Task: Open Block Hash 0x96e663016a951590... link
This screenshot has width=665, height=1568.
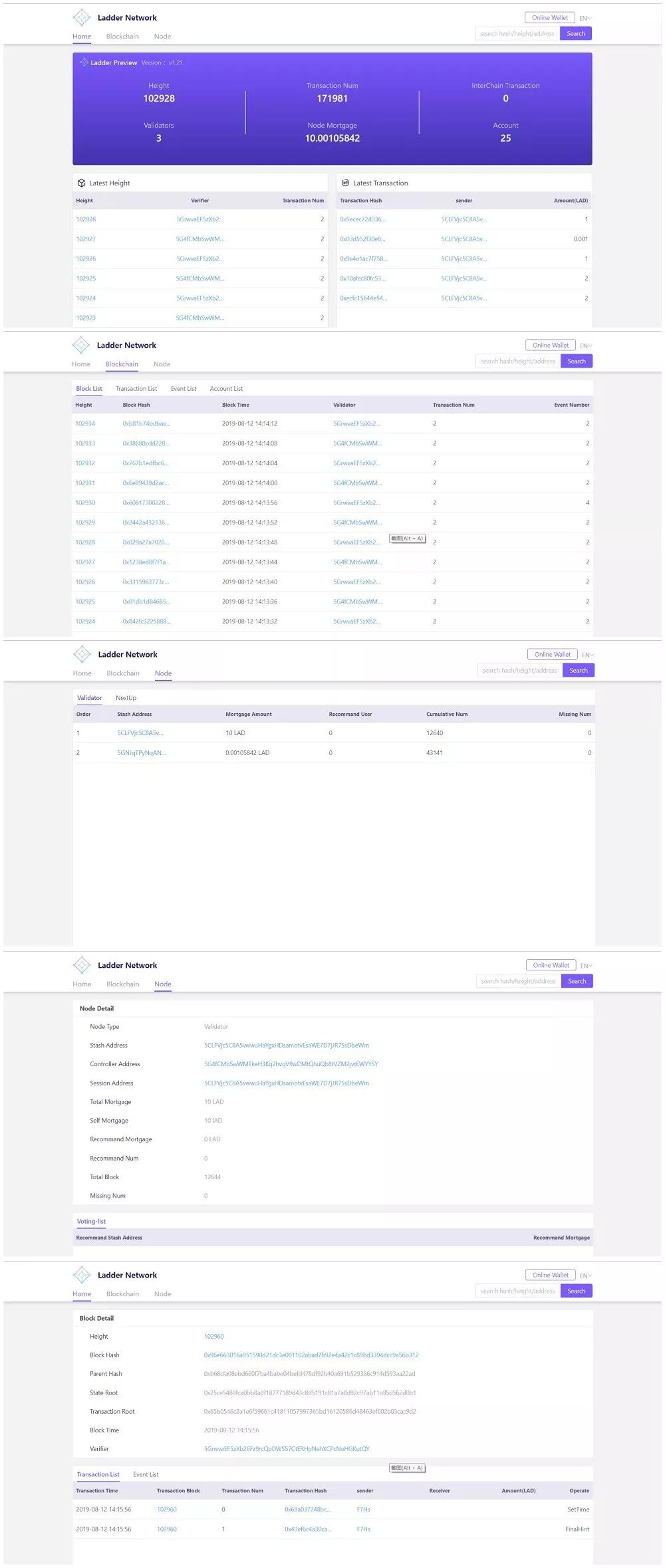Action: tap(311, 1355)
